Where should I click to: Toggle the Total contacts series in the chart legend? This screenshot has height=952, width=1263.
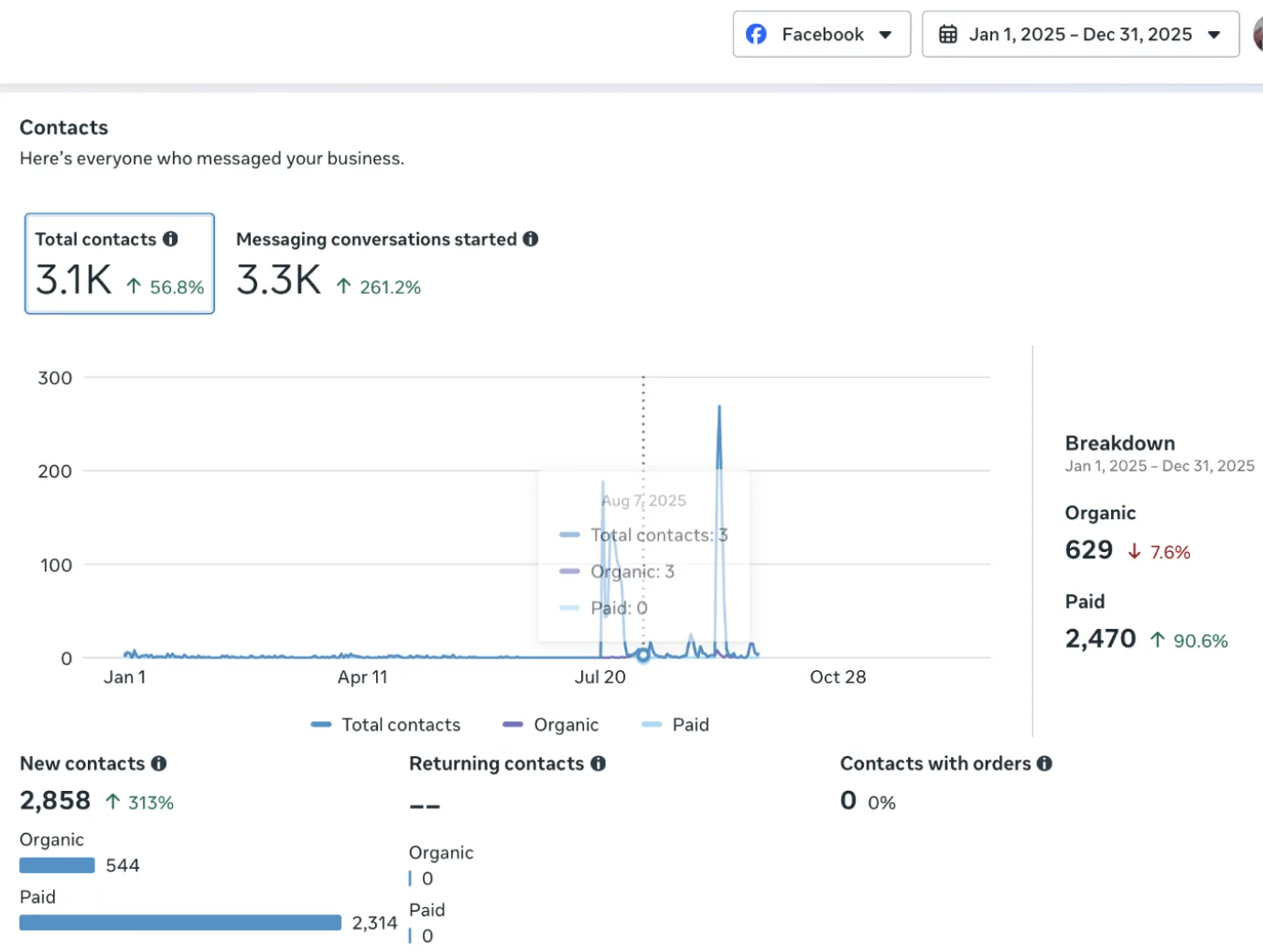click(x=386, y=725)
